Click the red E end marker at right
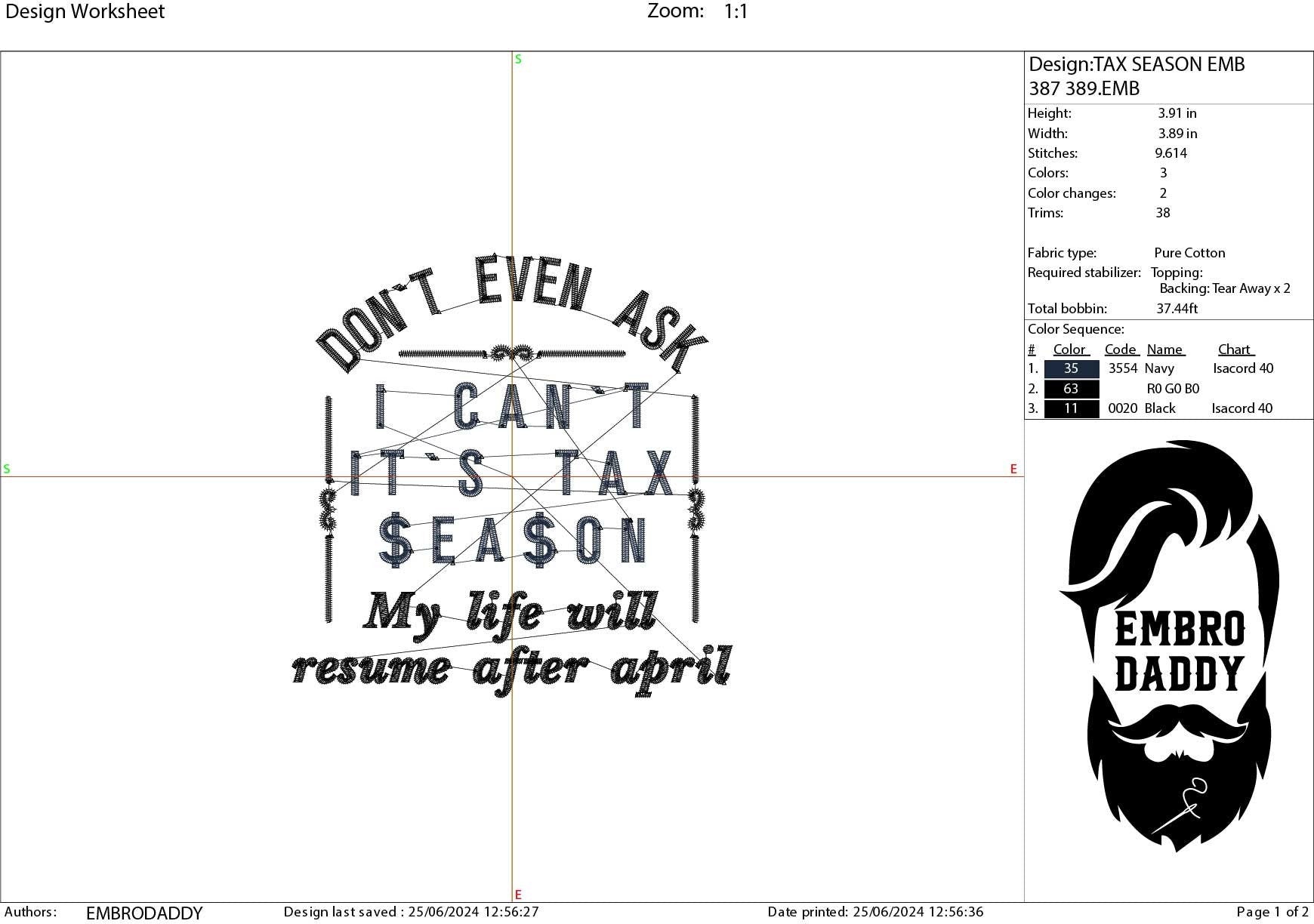The image size is (1314, 924). (x=1013, y=469)
